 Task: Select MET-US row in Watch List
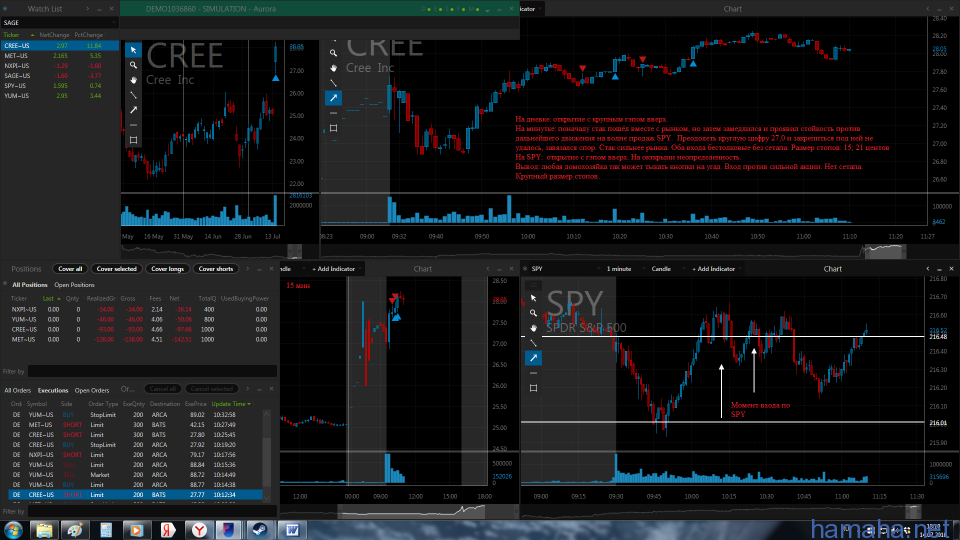tap(60, 56)
